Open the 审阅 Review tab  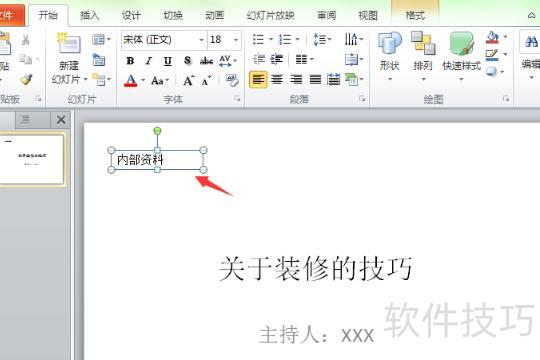coord(326,16)
